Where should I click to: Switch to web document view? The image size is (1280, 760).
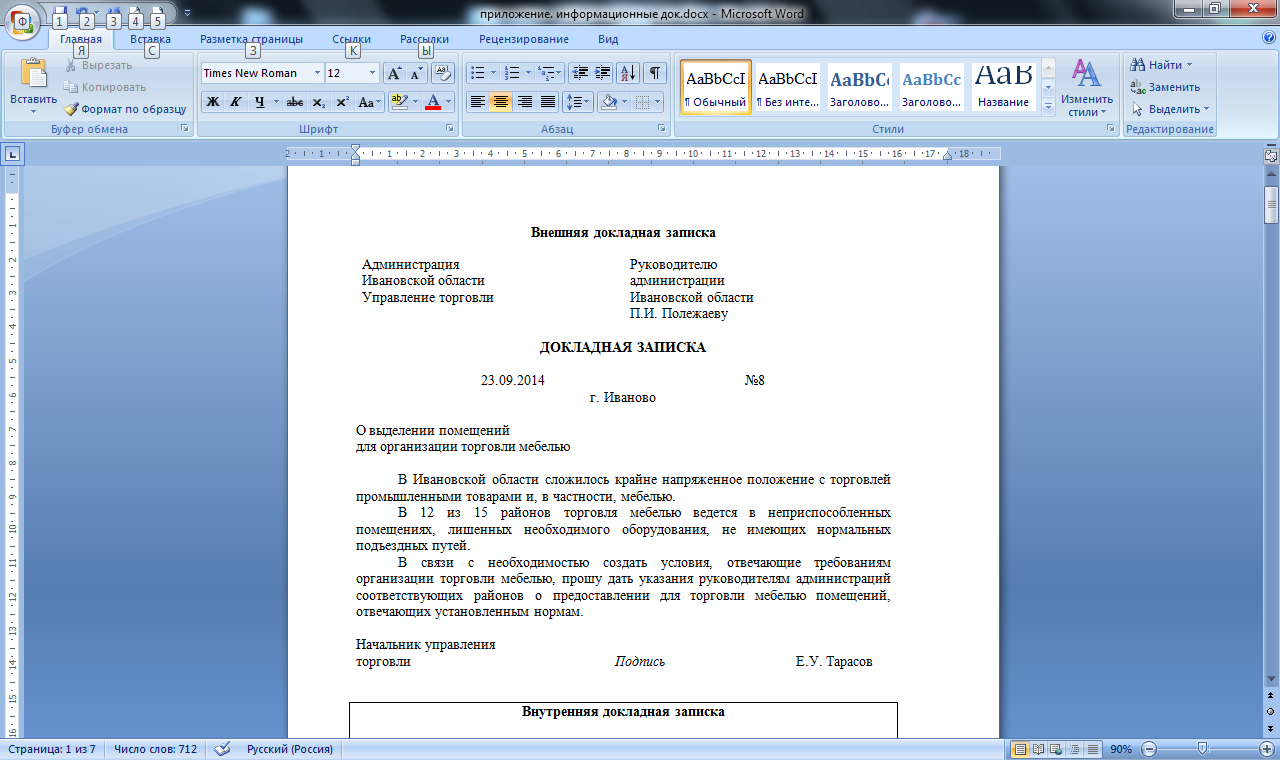1056,749
